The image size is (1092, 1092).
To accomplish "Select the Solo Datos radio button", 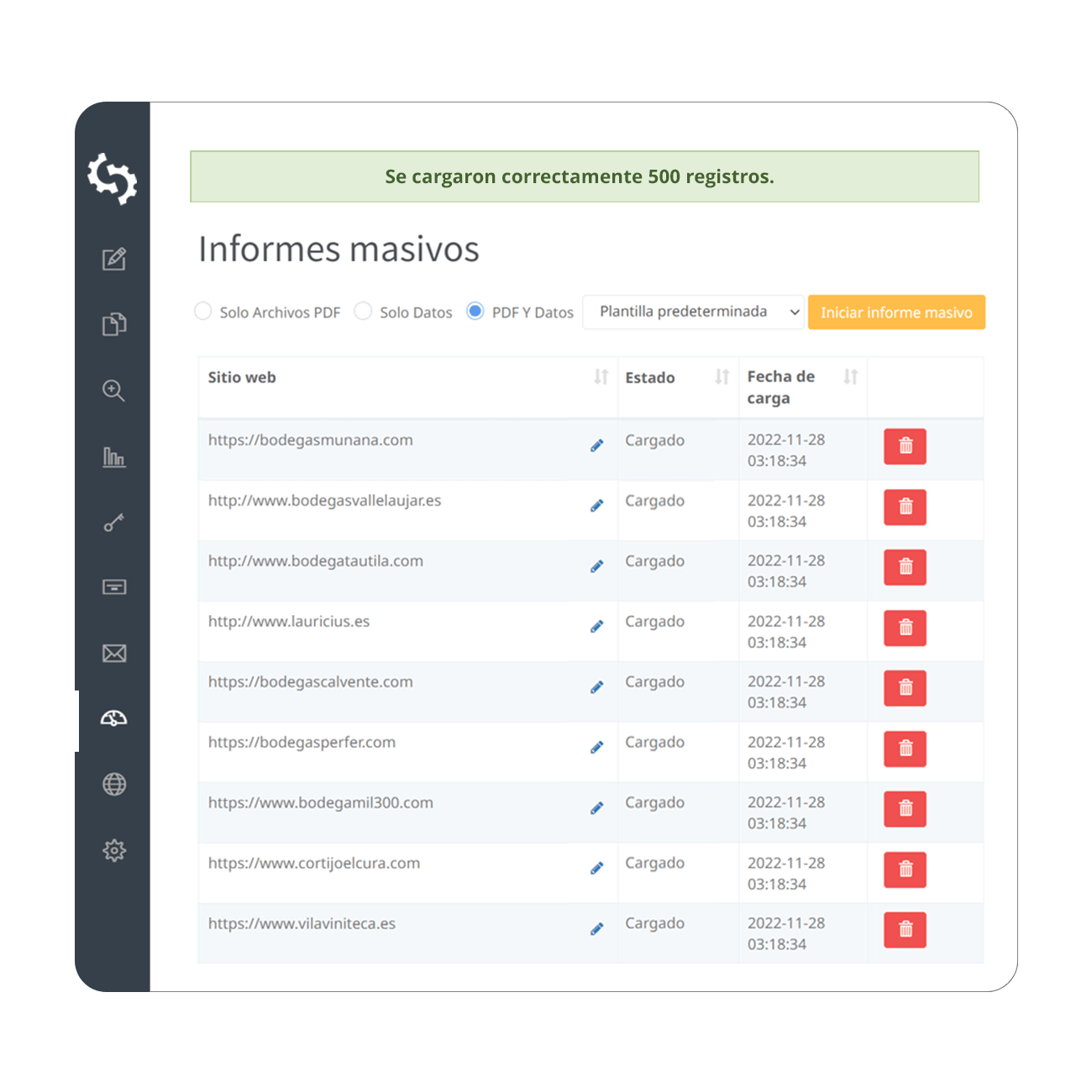I will [x=363, y=312].
